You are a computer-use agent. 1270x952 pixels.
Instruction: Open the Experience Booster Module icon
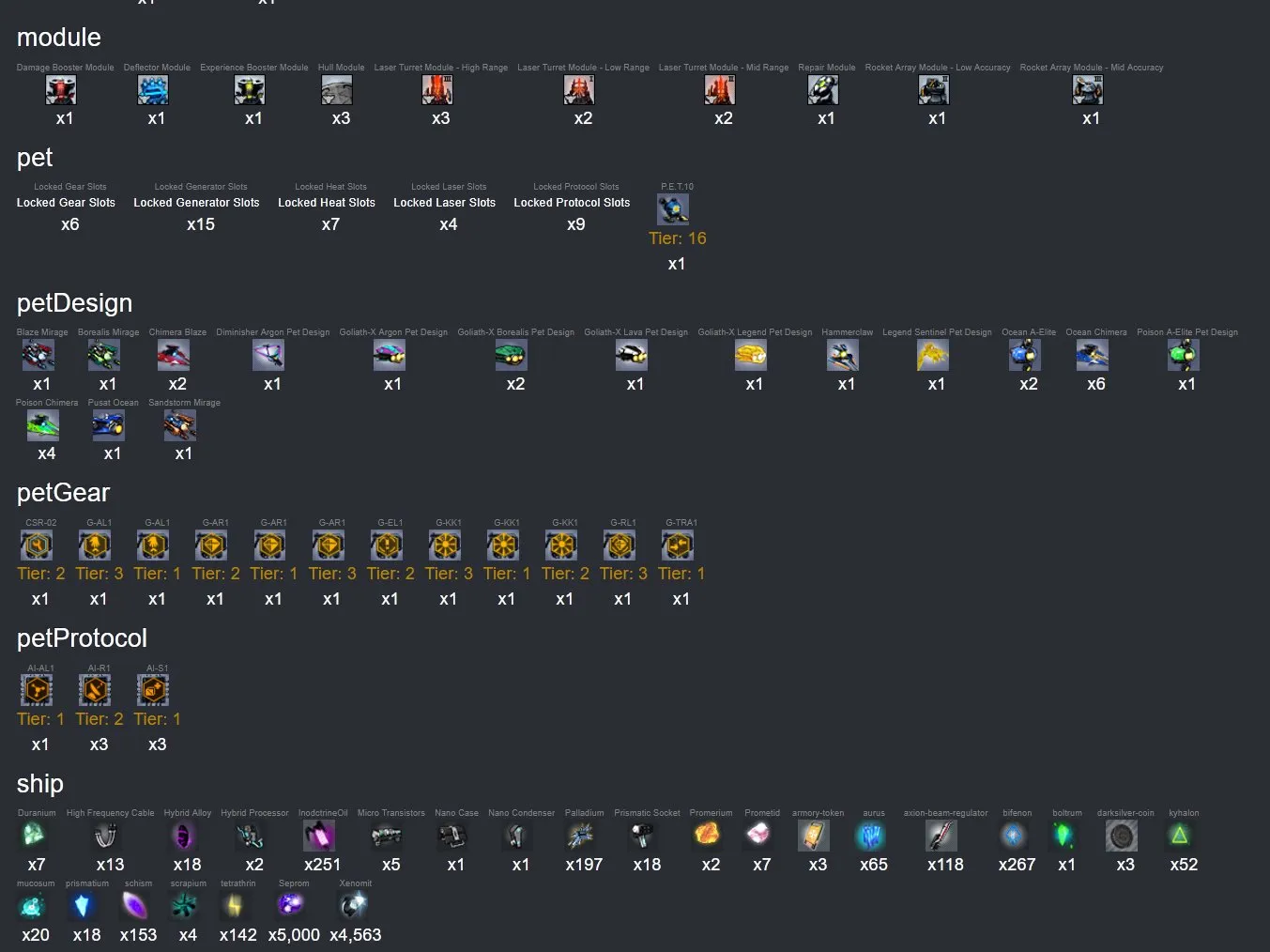(x=250, y=90)
